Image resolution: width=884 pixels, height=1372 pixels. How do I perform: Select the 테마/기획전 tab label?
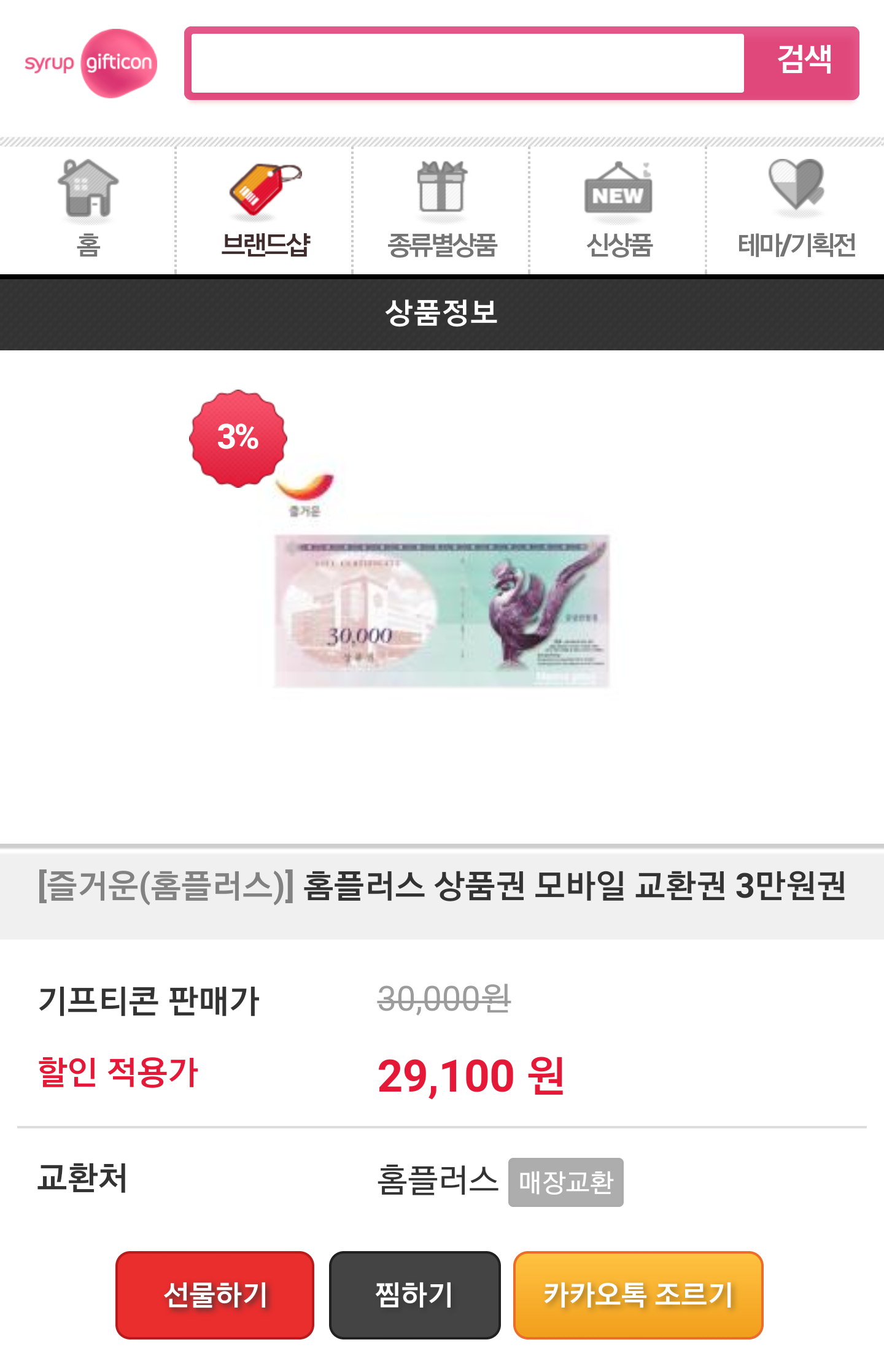(796, 245)
